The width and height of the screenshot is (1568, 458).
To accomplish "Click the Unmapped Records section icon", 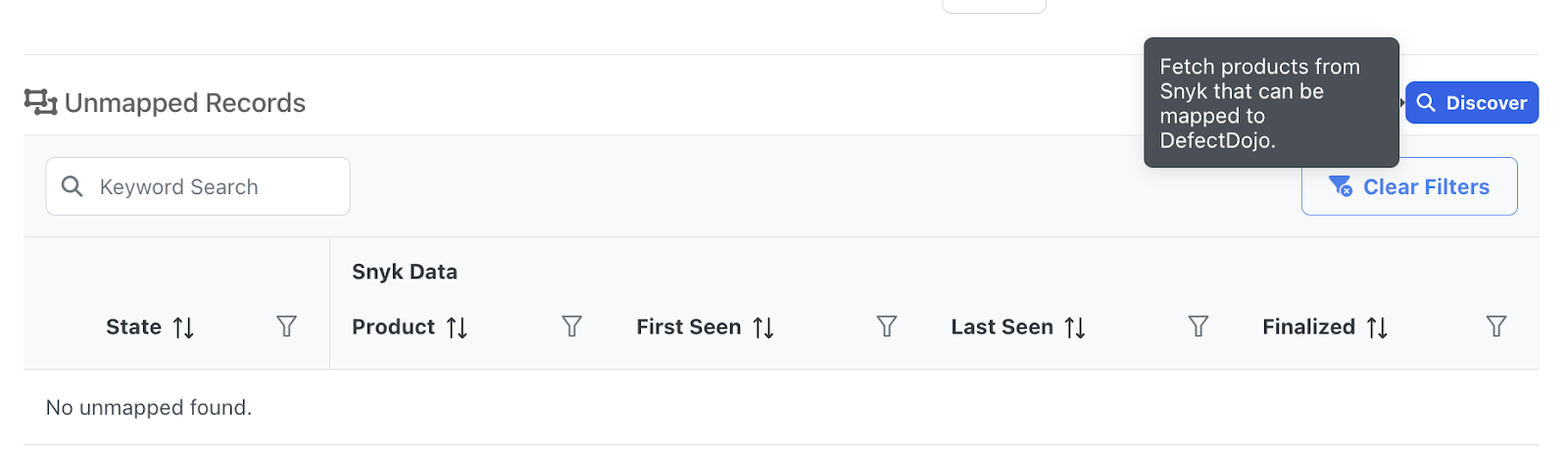I will [40, 102].
